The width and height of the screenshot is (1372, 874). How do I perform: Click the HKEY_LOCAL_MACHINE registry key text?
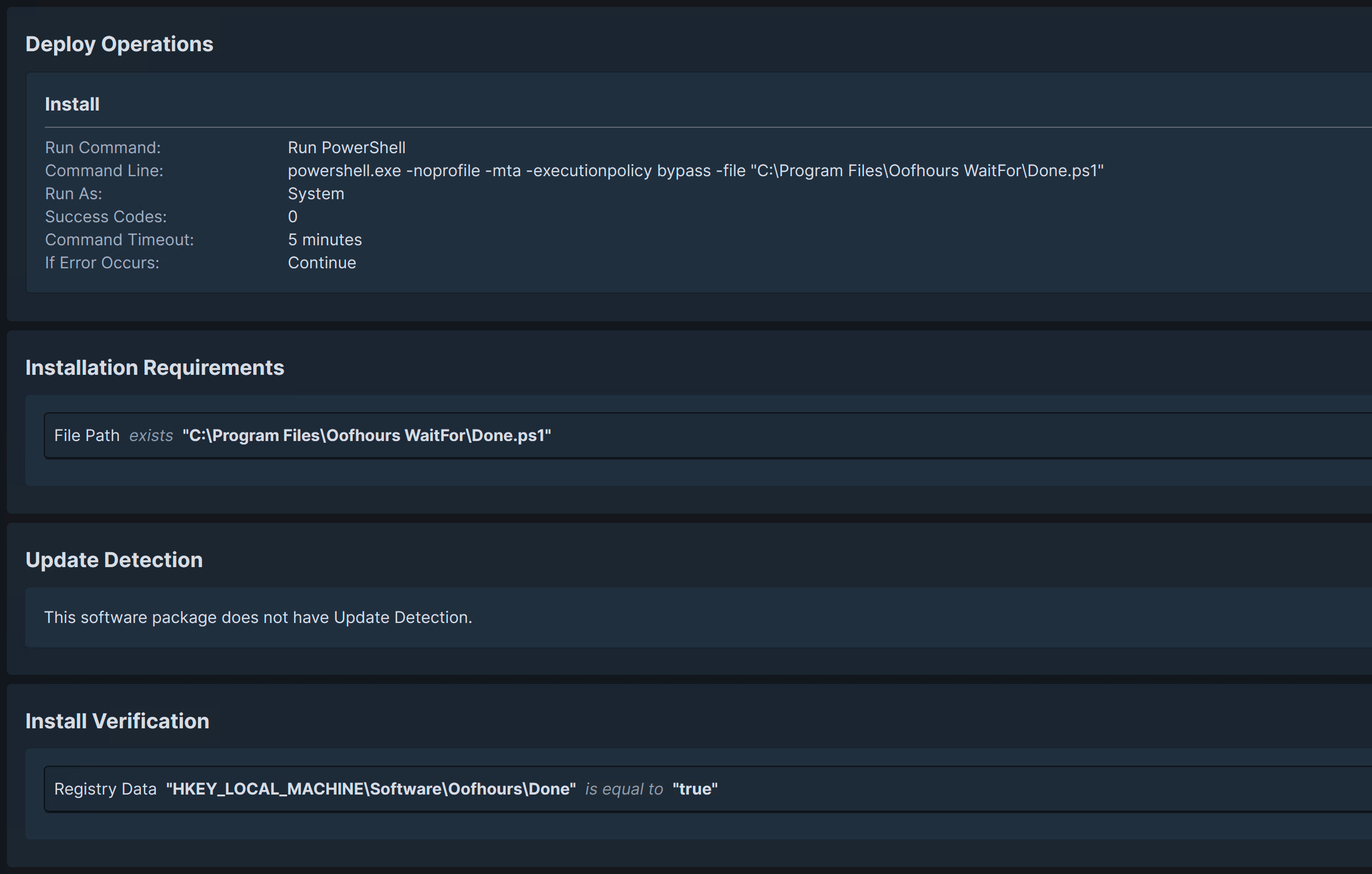point(371,789)
